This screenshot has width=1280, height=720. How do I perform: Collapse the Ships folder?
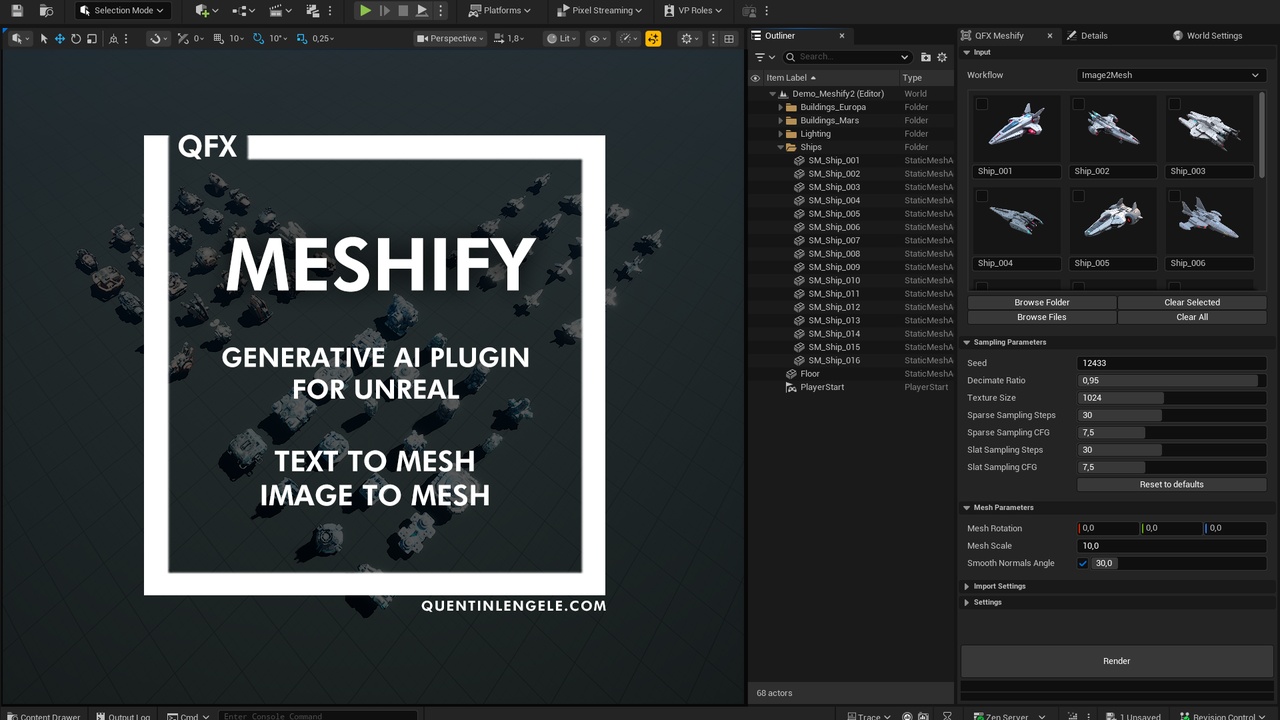780,147
